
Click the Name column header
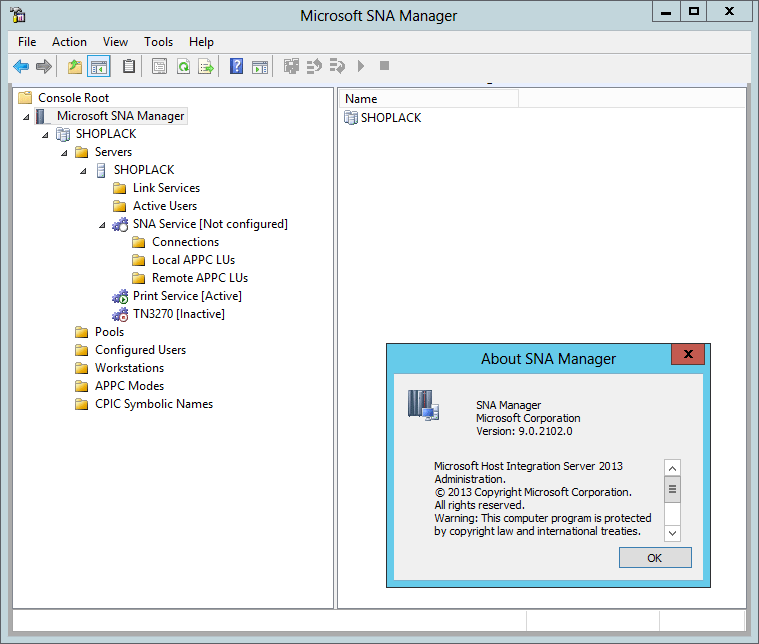tap(428, 99)
